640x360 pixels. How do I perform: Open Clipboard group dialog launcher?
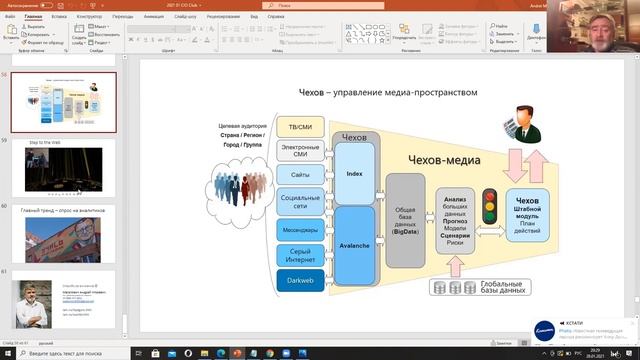[x=66, y=51]
